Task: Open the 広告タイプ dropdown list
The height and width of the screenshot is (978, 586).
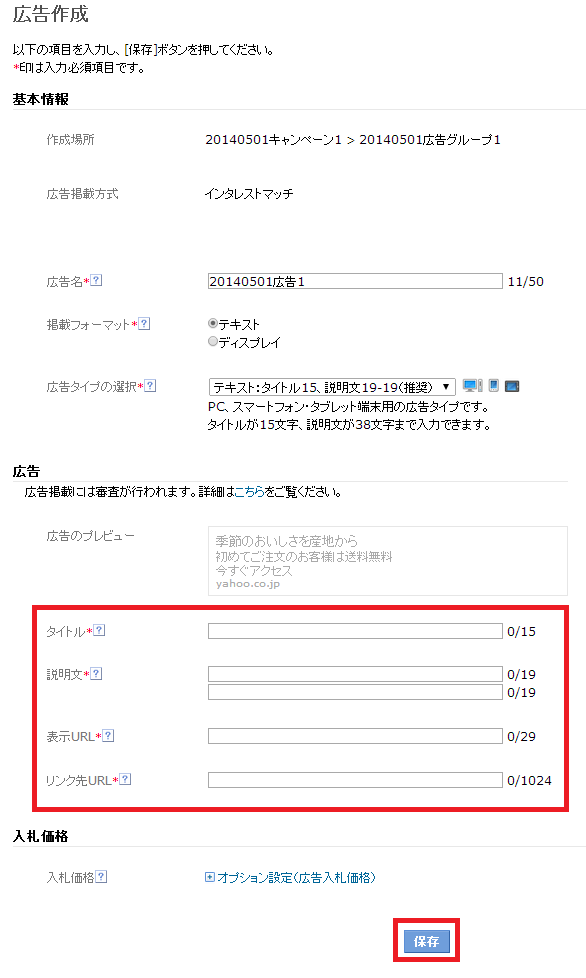Action: (x=332, y=387)
